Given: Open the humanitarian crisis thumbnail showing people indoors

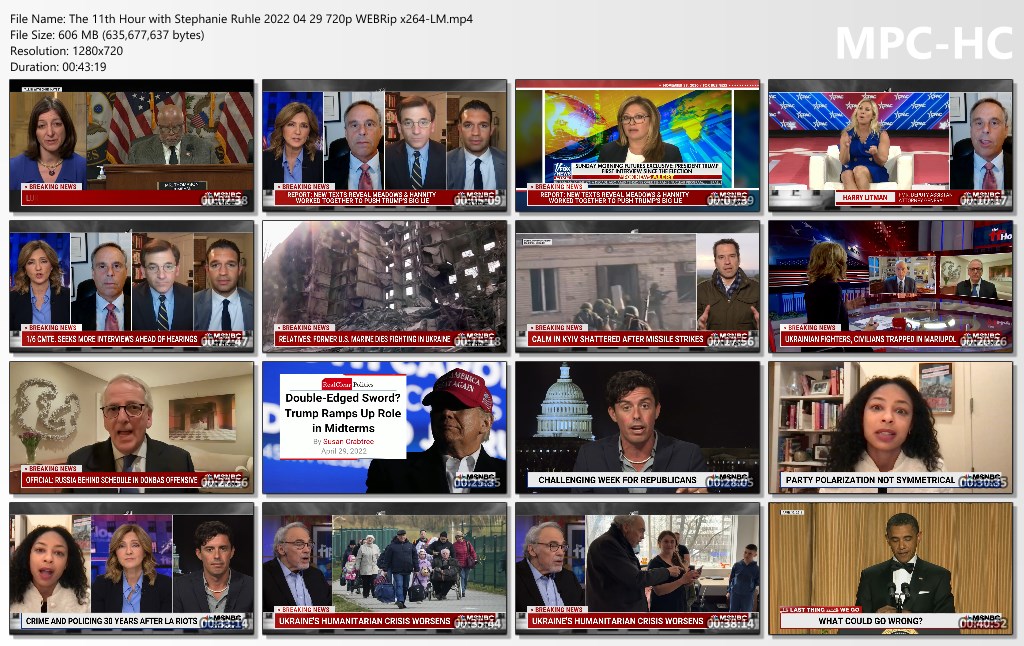Looking at the screenshot, I should (x=637, y=568).
